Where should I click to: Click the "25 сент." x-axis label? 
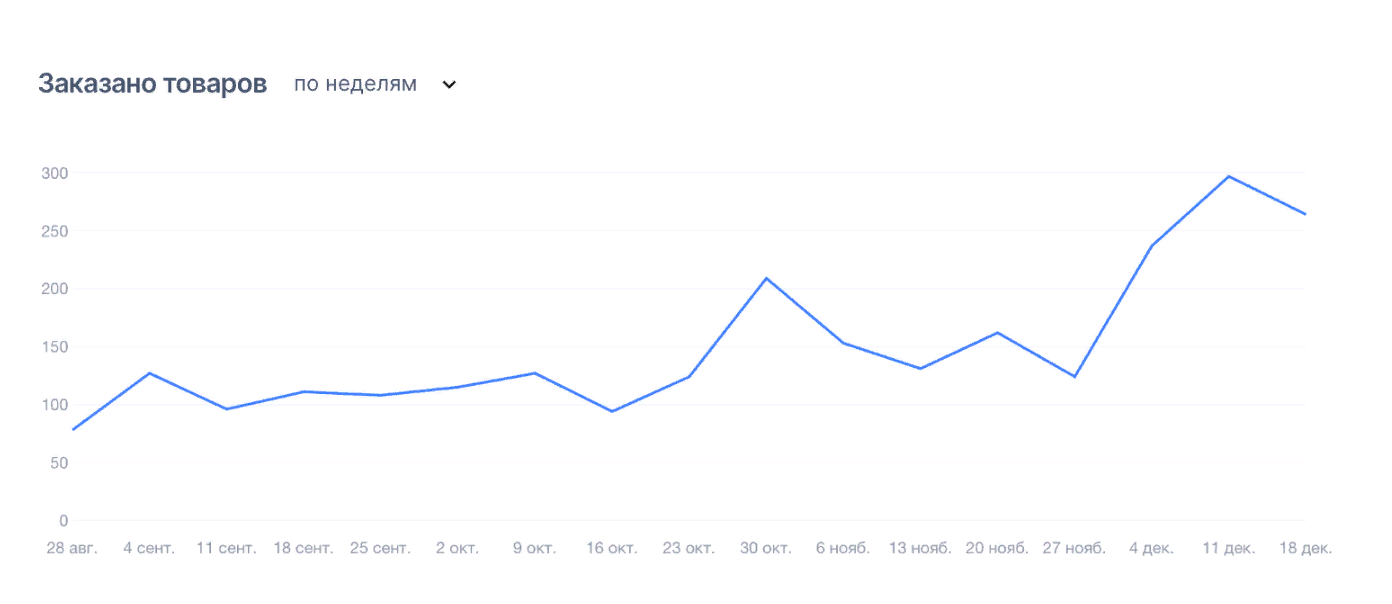(x=380, y=548)
